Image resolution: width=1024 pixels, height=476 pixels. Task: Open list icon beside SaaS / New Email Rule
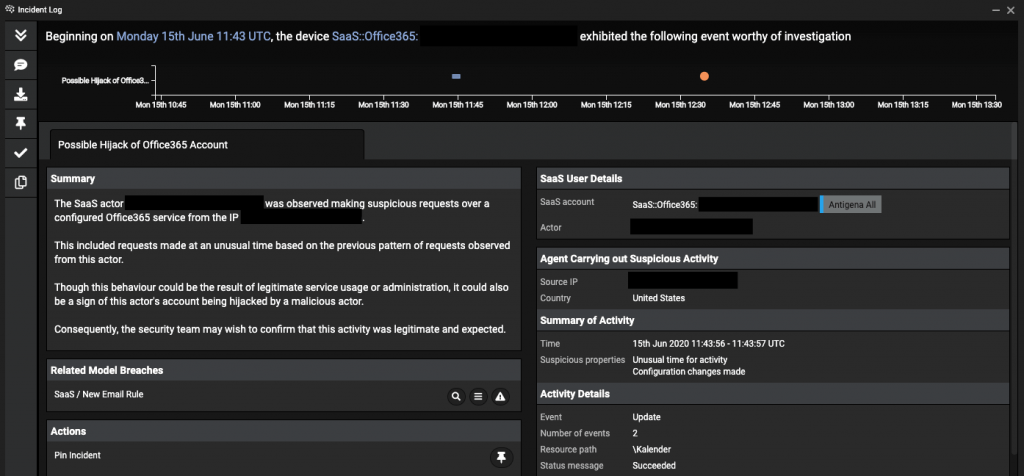(478, 396)
